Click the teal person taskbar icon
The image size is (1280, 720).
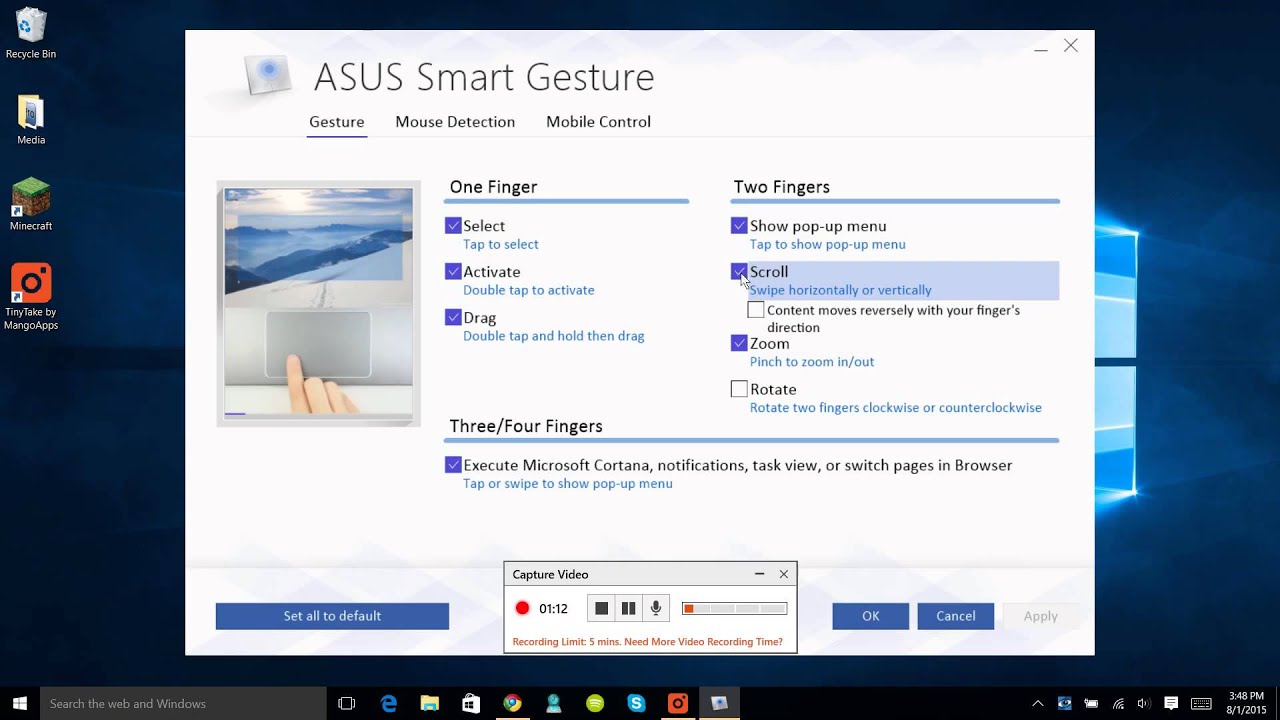553,703
